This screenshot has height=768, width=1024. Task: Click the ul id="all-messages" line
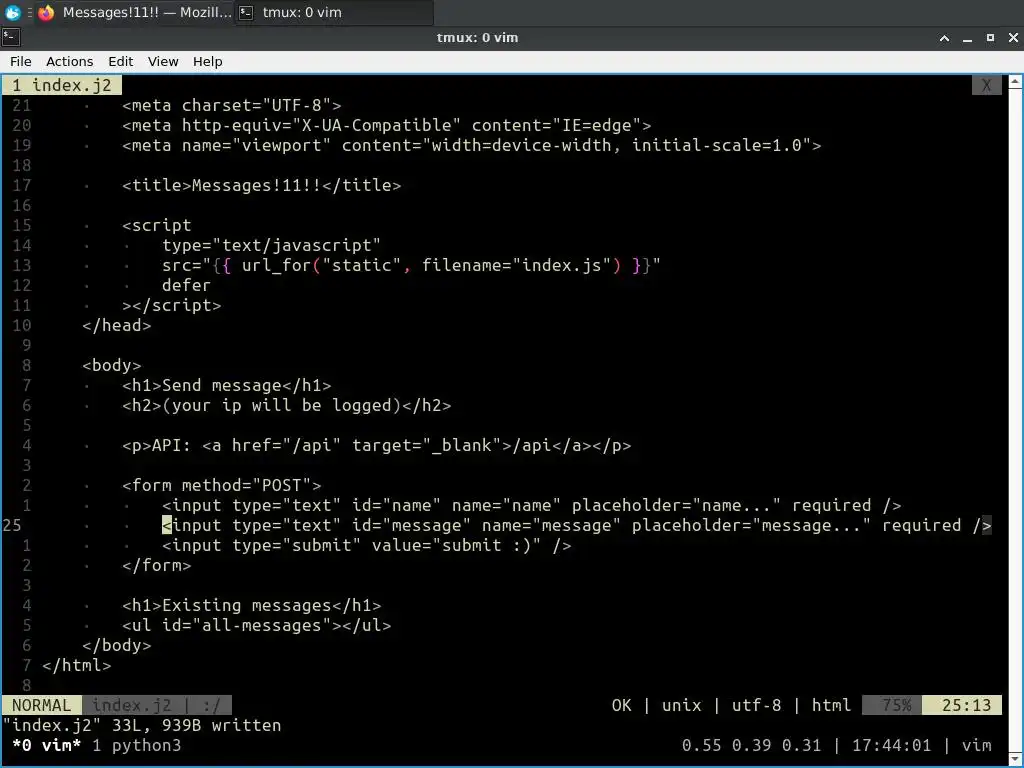(257, 625)
